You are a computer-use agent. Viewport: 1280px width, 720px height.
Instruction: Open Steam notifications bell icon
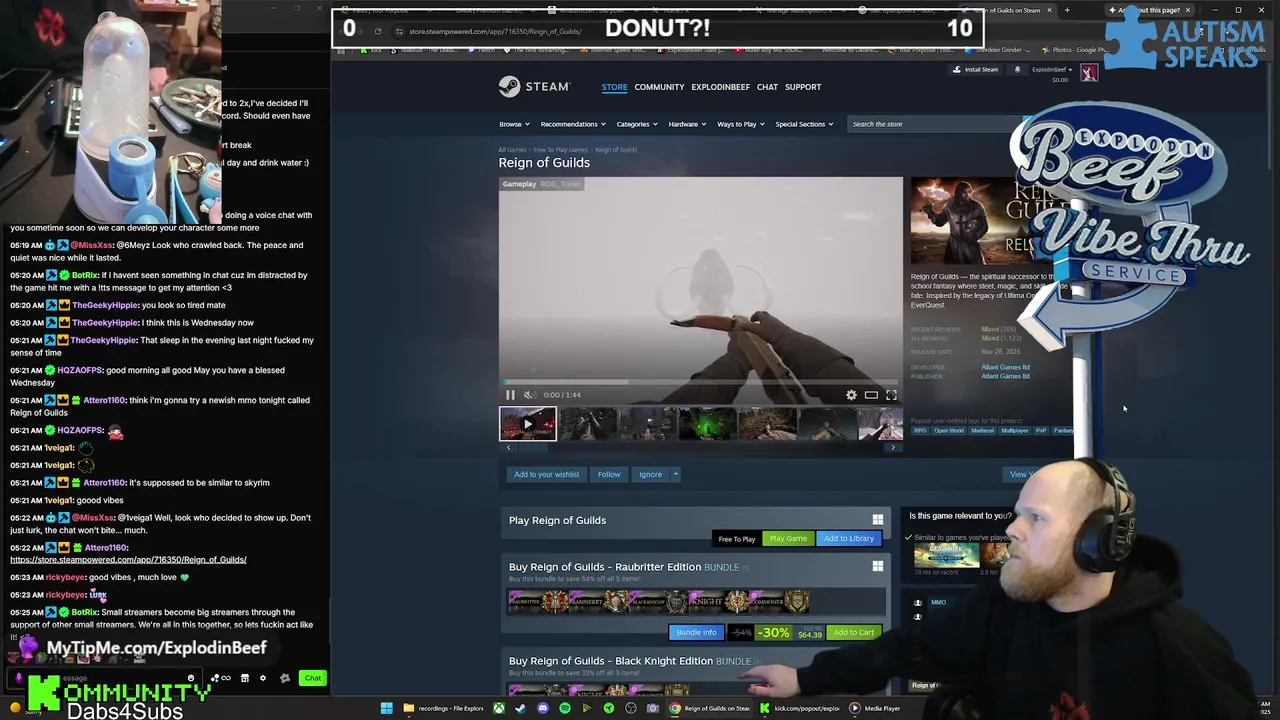(x=1017, y=70)
